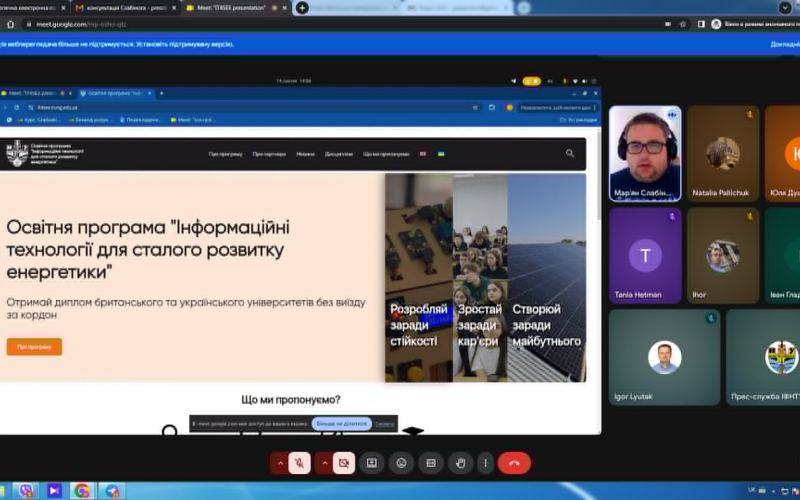
Task: Select Іван participant tile
Action: pos(783,255)
